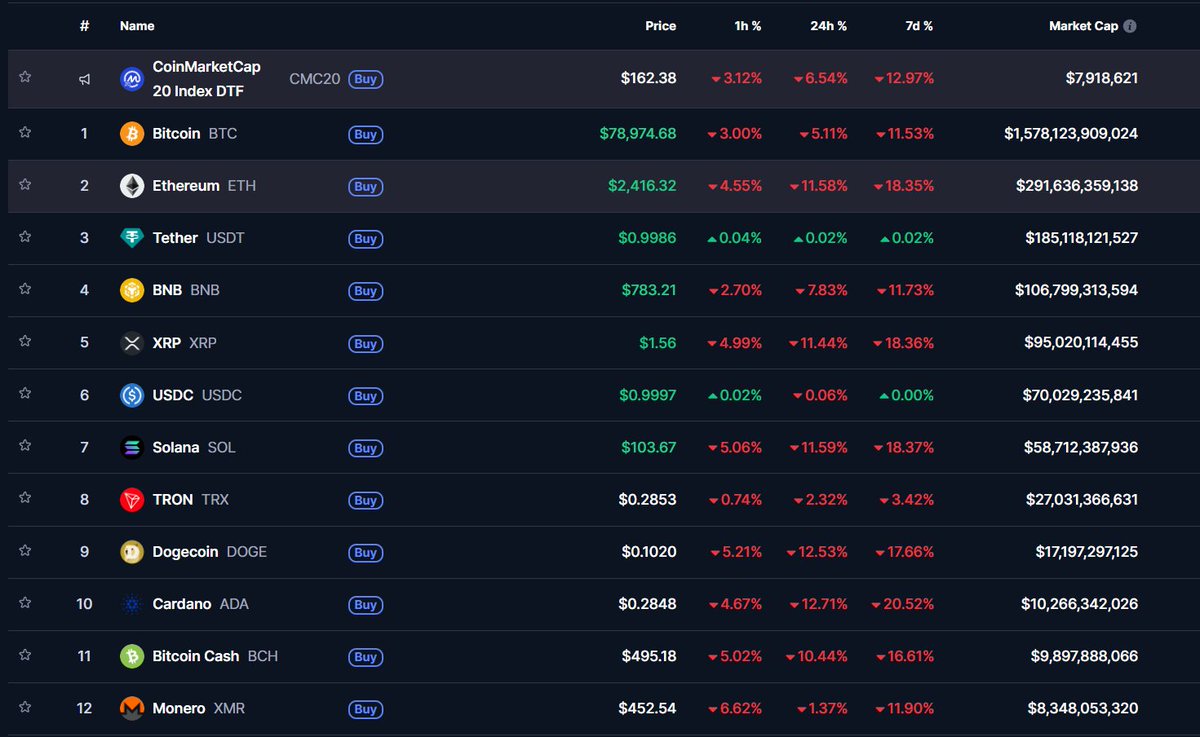The image size is (1200, 737).
Task: Toggle the watchlist star for Tether
Action: coord(25,237)
